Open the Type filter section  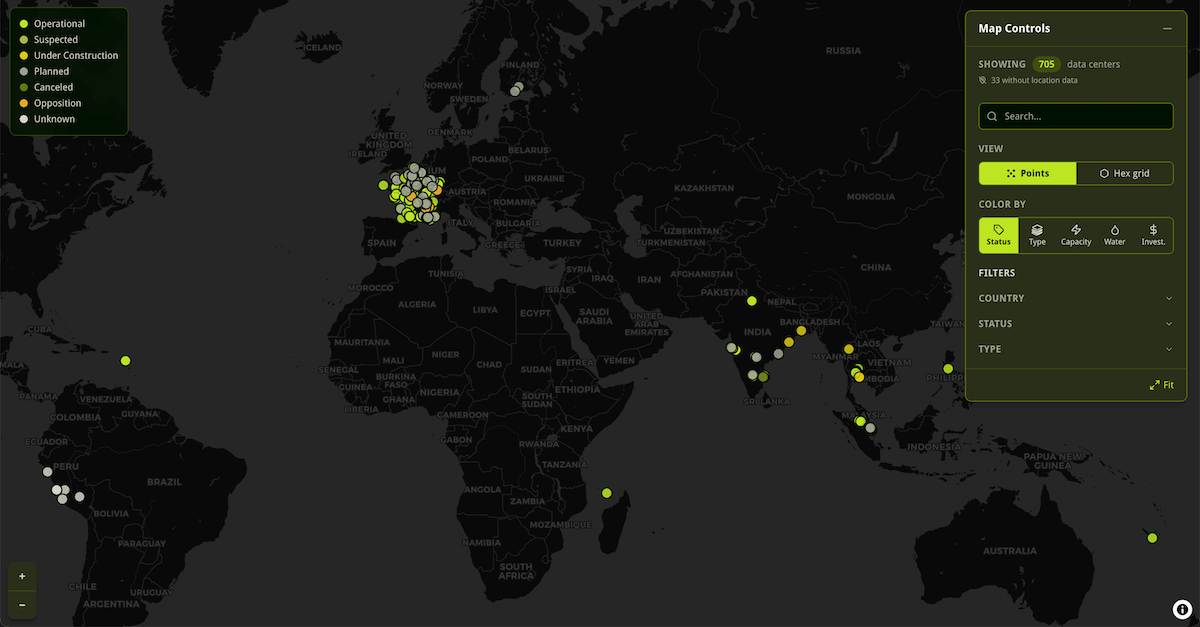pyautogui.click(x=1075, y=349)
